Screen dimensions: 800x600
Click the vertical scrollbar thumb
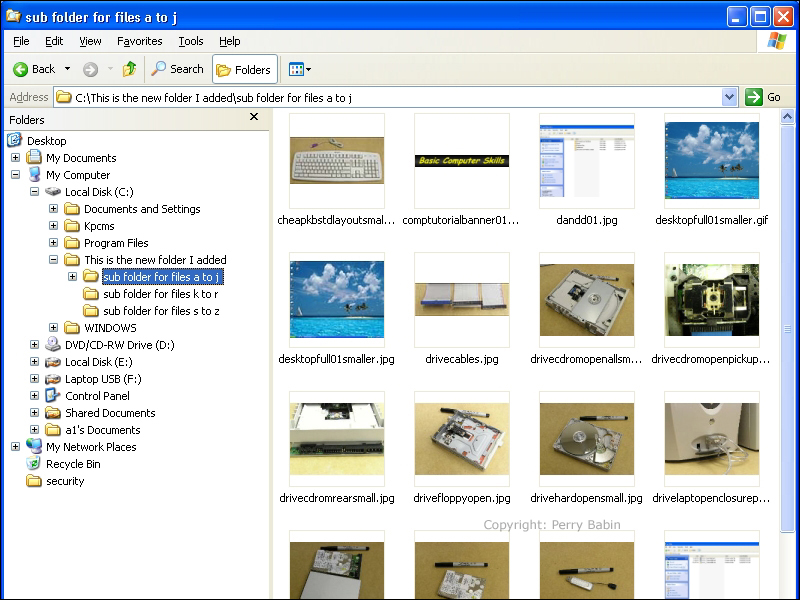(787, 329)
